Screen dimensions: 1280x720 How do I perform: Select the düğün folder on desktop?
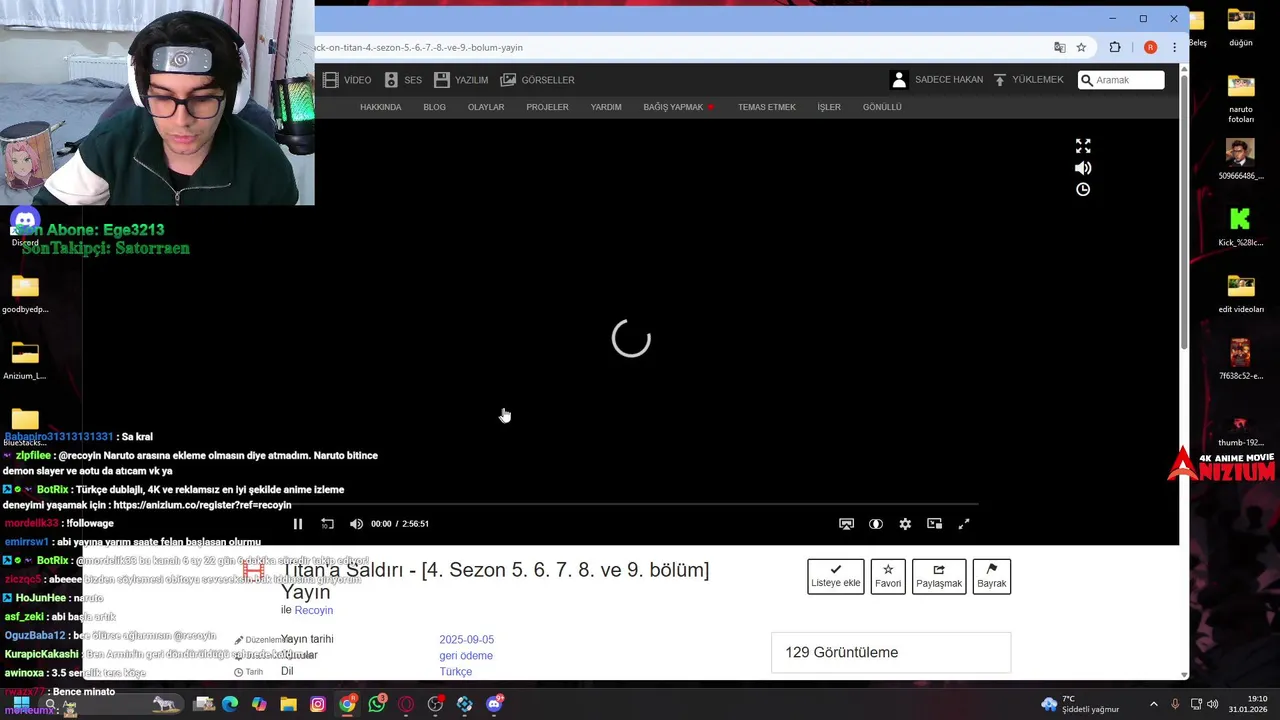click(x=1241, y=27)
